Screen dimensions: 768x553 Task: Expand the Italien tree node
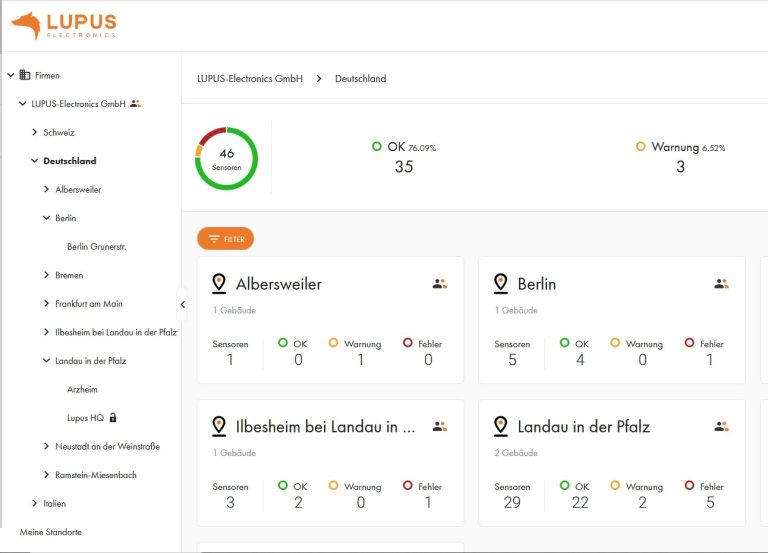pyautogui.click(x=35, y=504)
